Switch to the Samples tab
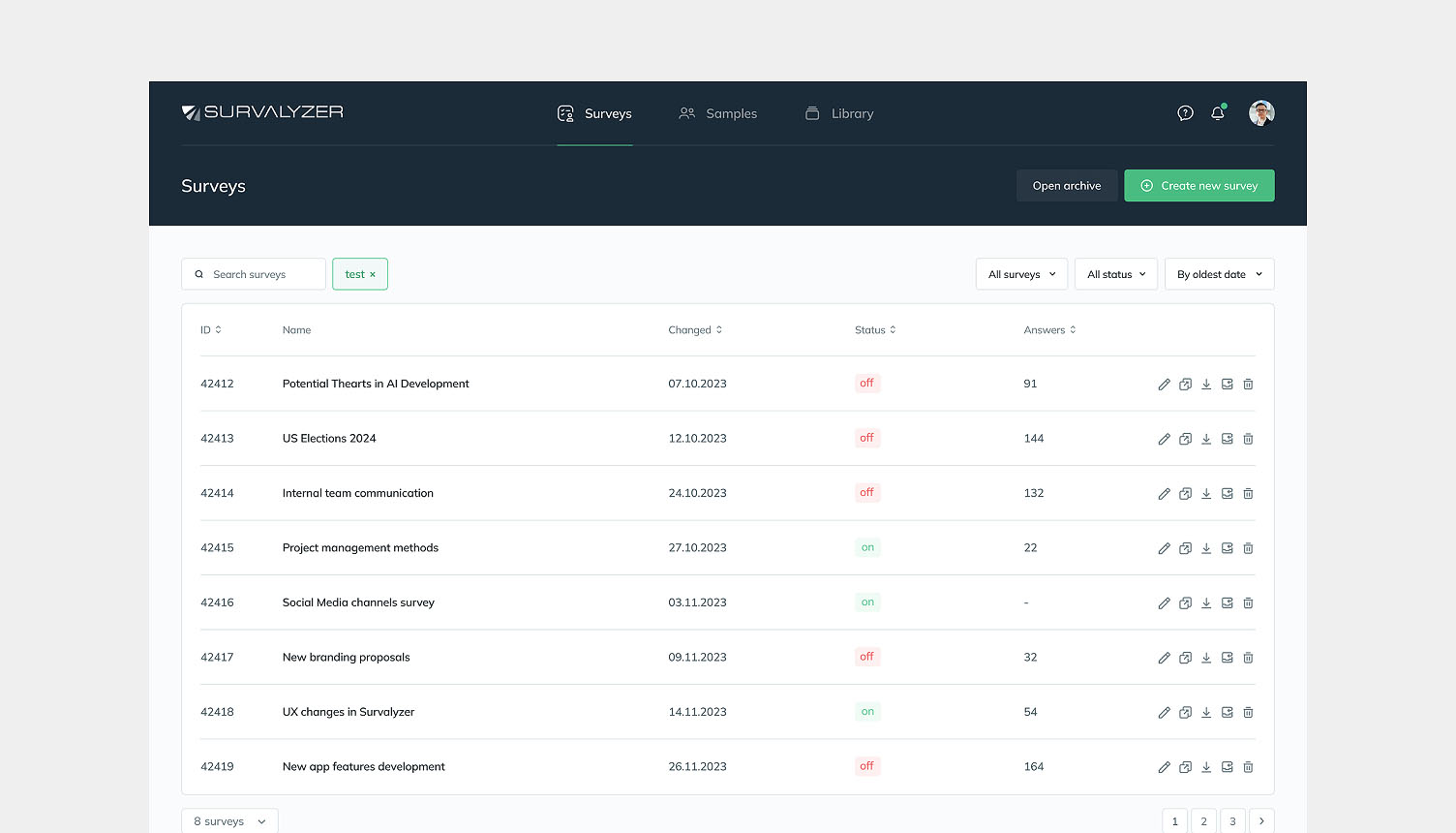The height and width of the screenshot is (833, 1456). 717,113
